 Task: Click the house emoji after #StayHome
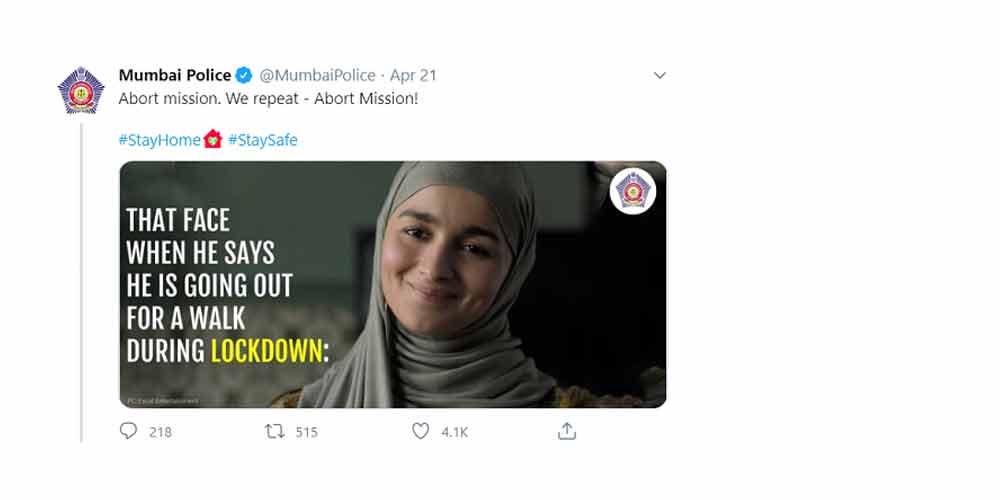[213, 140]
